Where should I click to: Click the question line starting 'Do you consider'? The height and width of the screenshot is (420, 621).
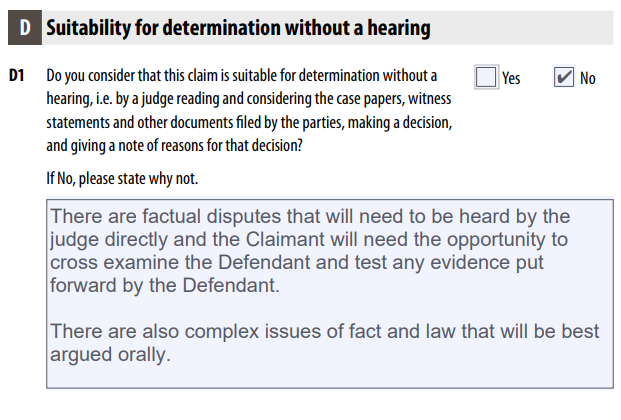(x=242, y=75)
